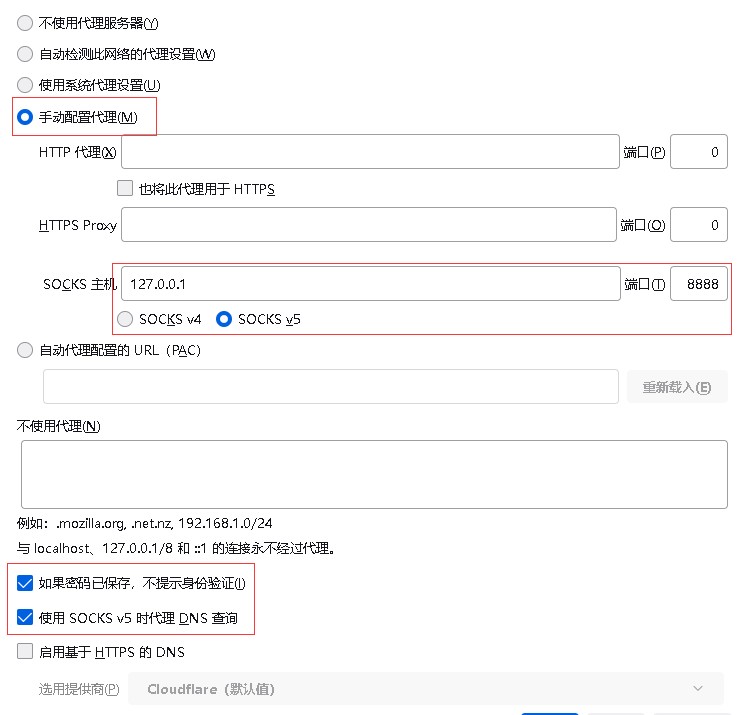The image size is (742, 715).
Task: Uncheck 如果密码已保存，不提示身份验证 checkbox
Action: [25, 583]
